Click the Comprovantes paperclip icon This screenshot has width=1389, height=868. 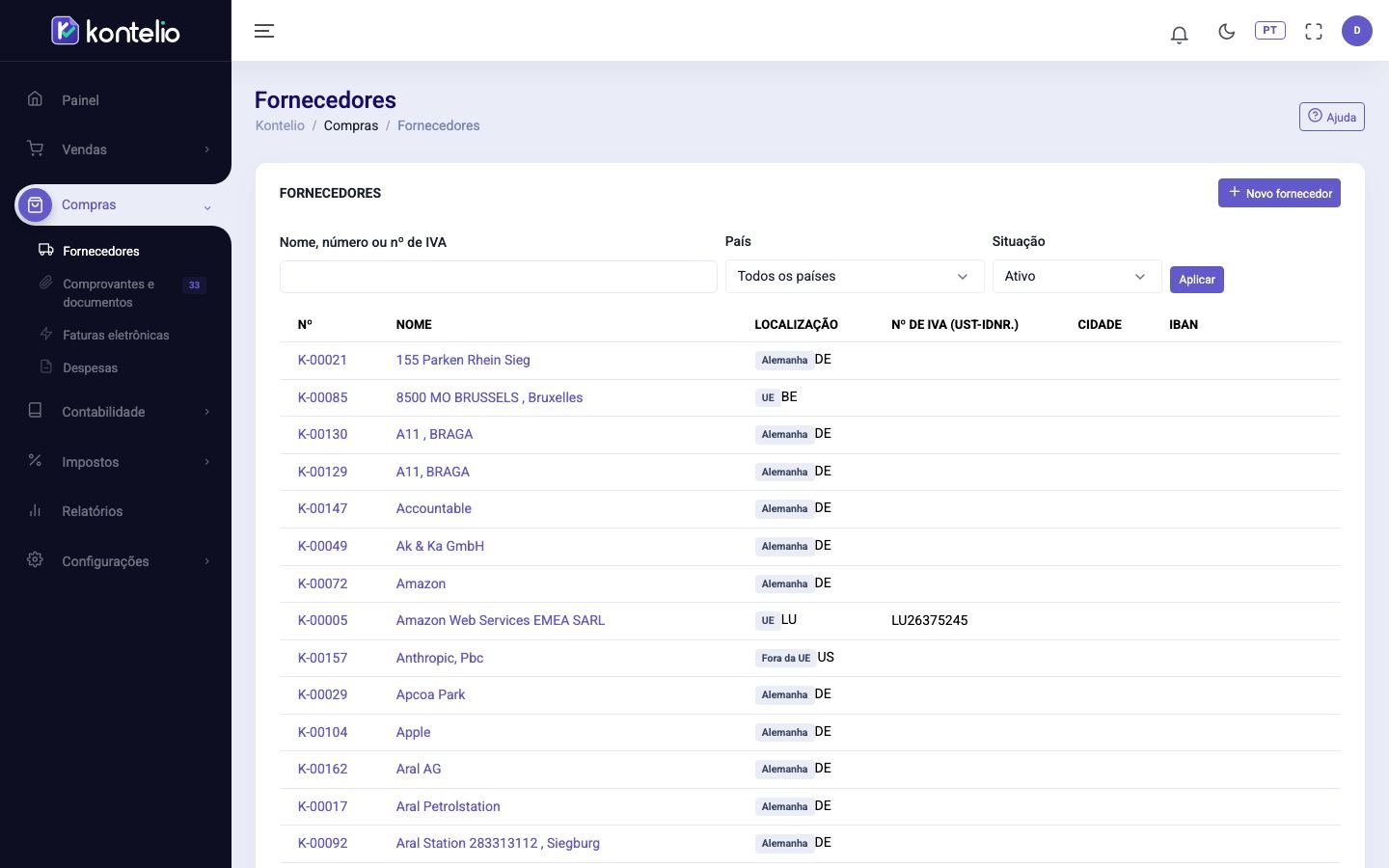click(45, 283)
